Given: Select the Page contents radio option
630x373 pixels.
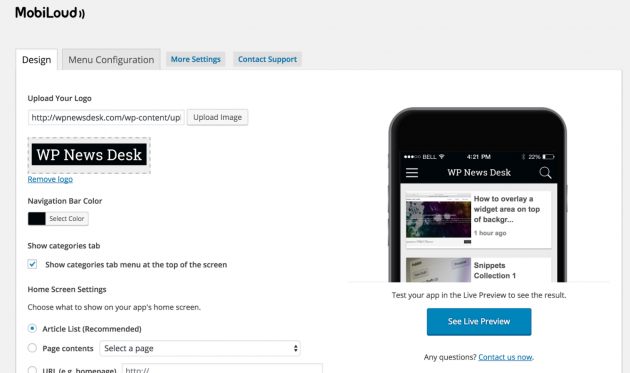Looking at the screenshot, I should (32, 348).
